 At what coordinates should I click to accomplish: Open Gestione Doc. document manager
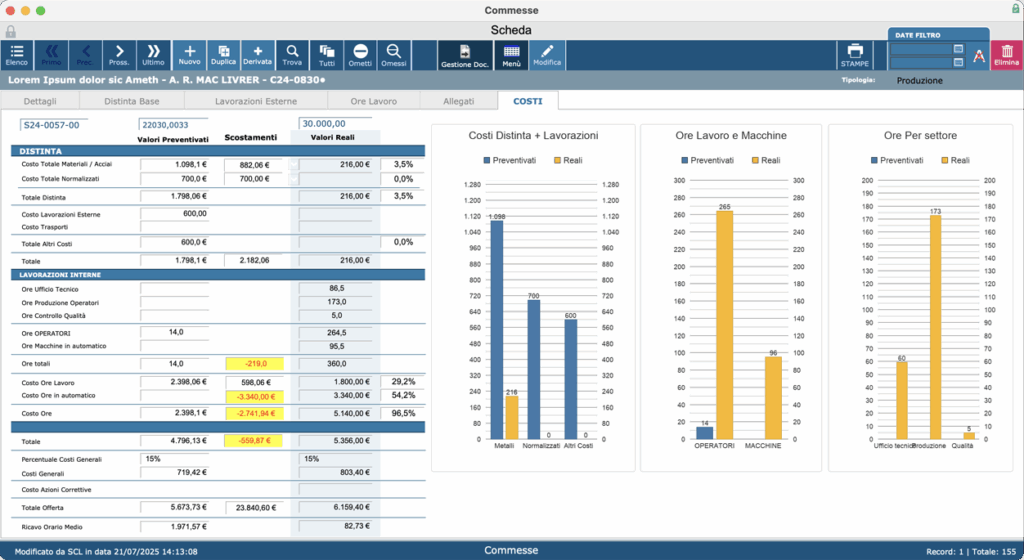click(x=465, y=55)
